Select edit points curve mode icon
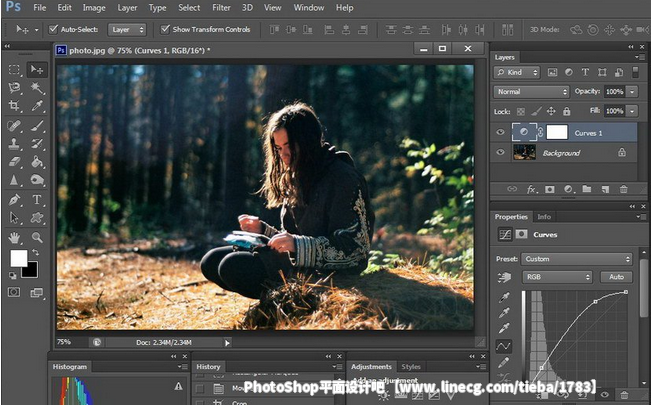This screenshot has width=652, height=406. click(x=504, y=346)
